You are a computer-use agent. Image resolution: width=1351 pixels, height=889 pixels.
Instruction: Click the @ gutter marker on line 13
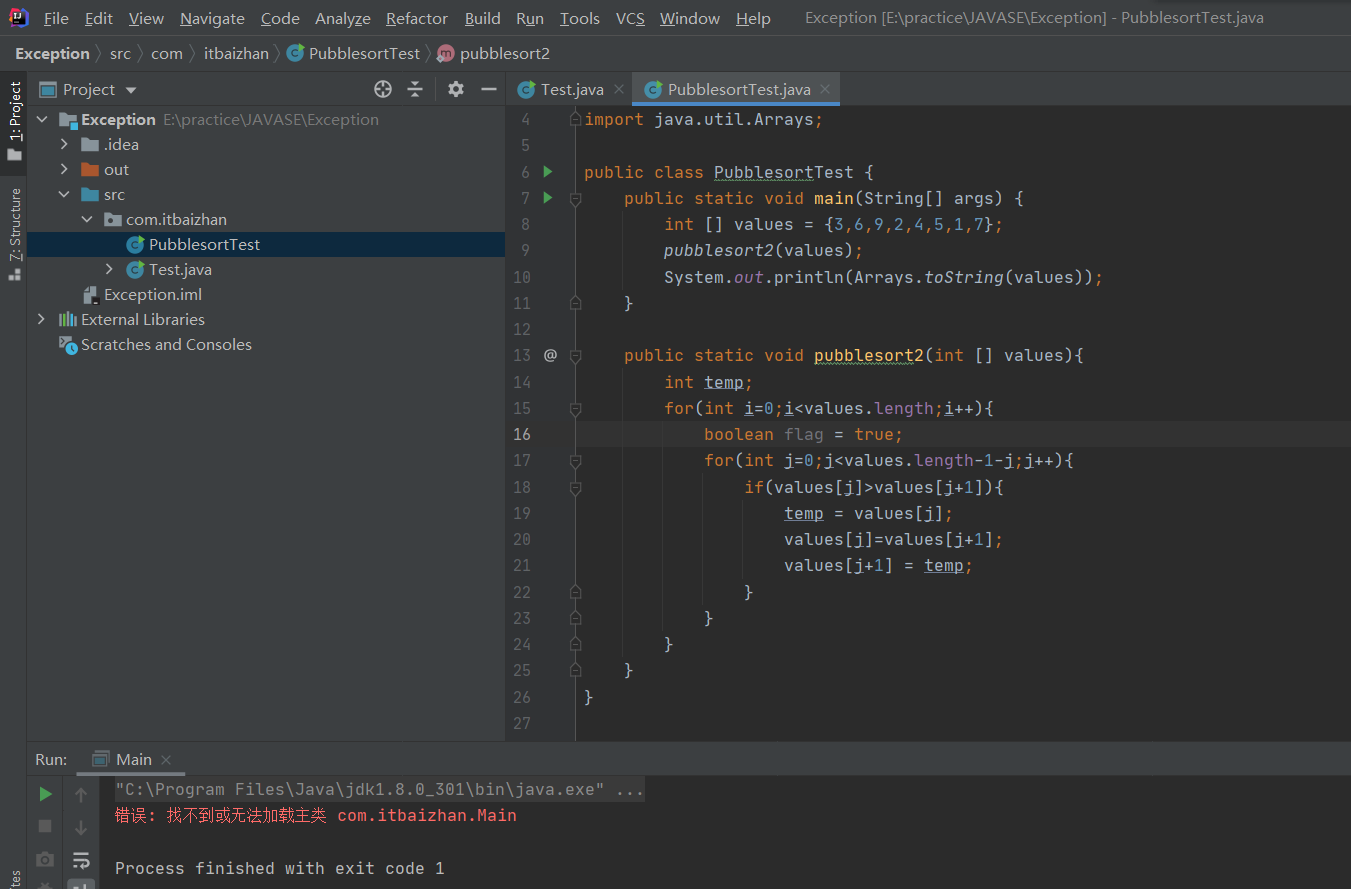[x=550, y=355]
